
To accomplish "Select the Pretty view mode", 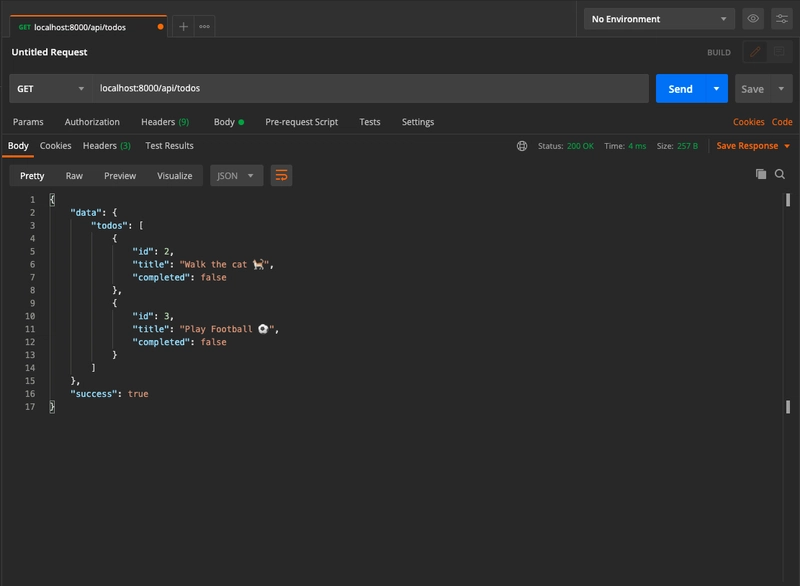I will (x=32, y=175).
